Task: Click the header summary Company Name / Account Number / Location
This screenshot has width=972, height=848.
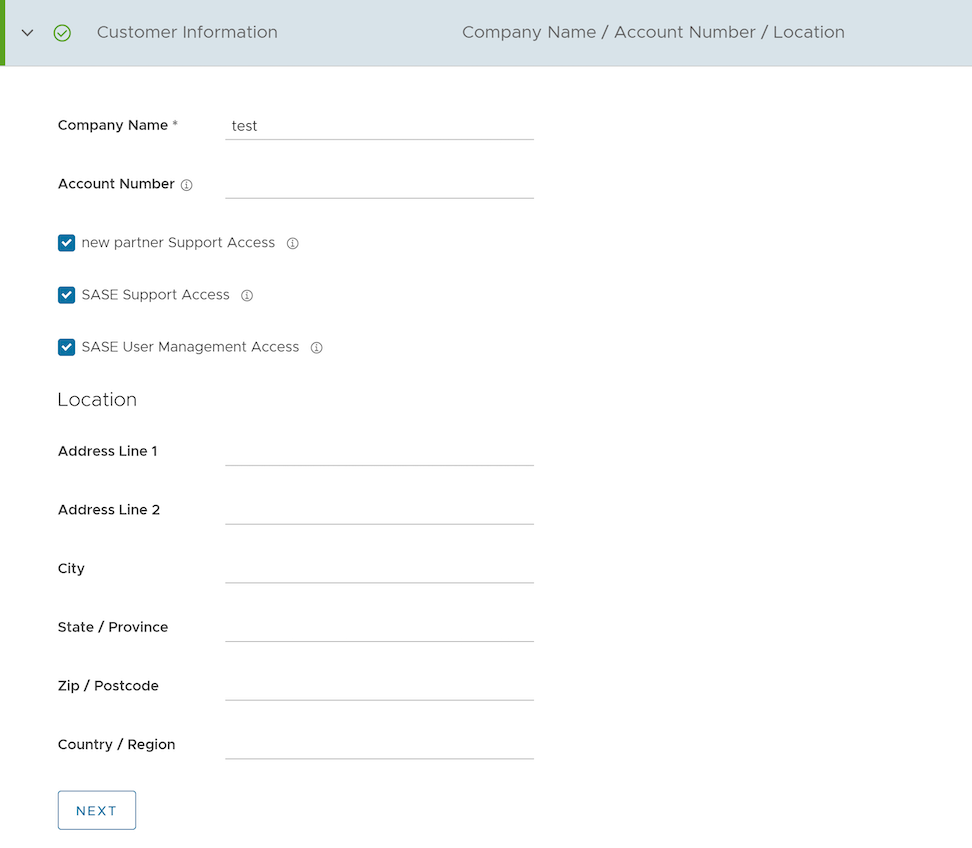Action: click(x=653, y=32)
